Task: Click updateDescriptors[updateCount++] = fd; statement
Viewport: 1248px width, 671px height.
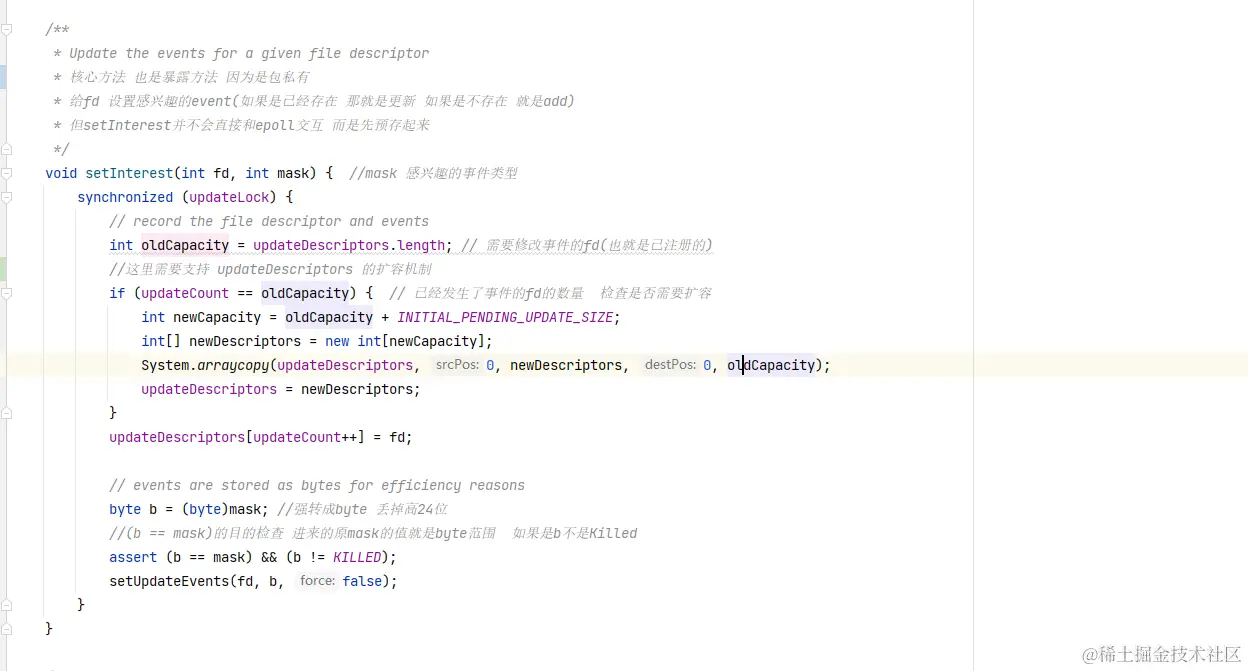Action: 261,437
